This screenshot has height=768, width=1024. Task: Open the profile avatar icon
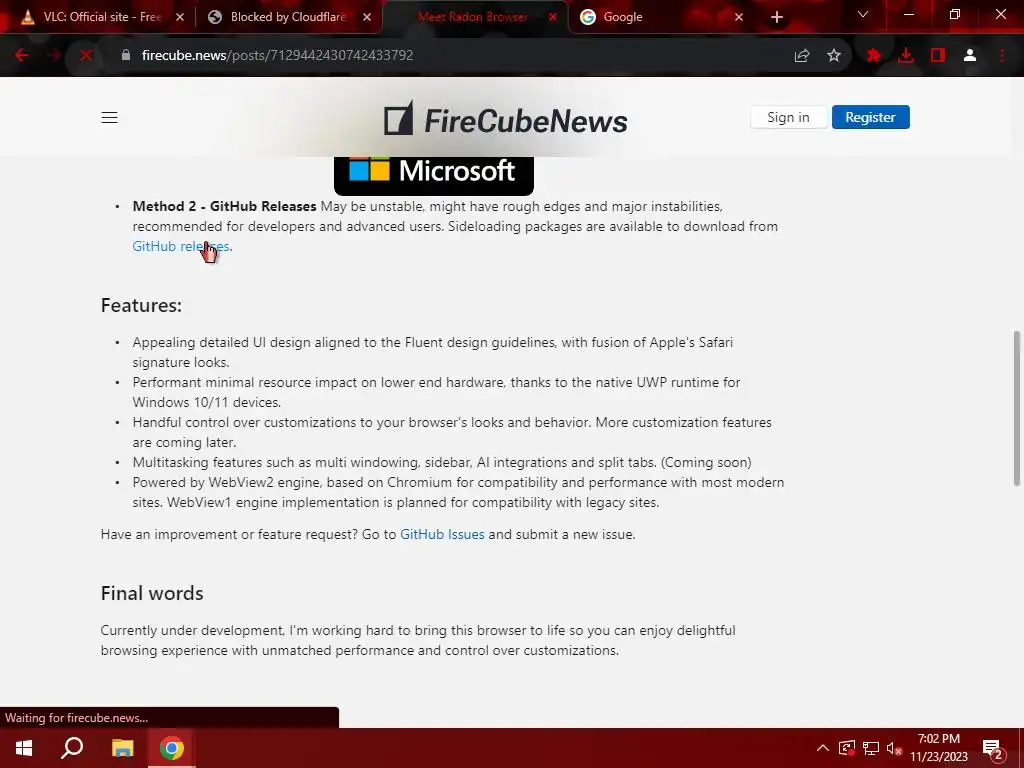(x=970, y=56)
